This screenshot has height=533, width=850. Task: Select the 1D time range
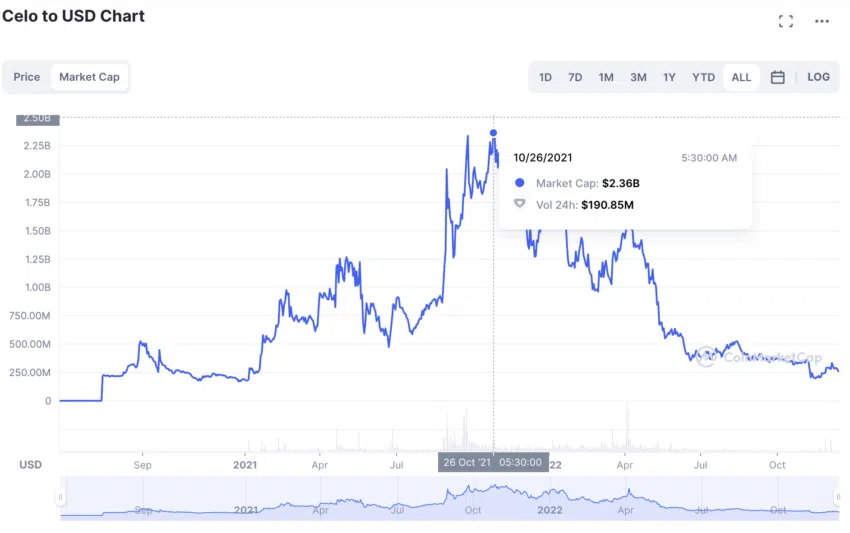tap(545, 78)
